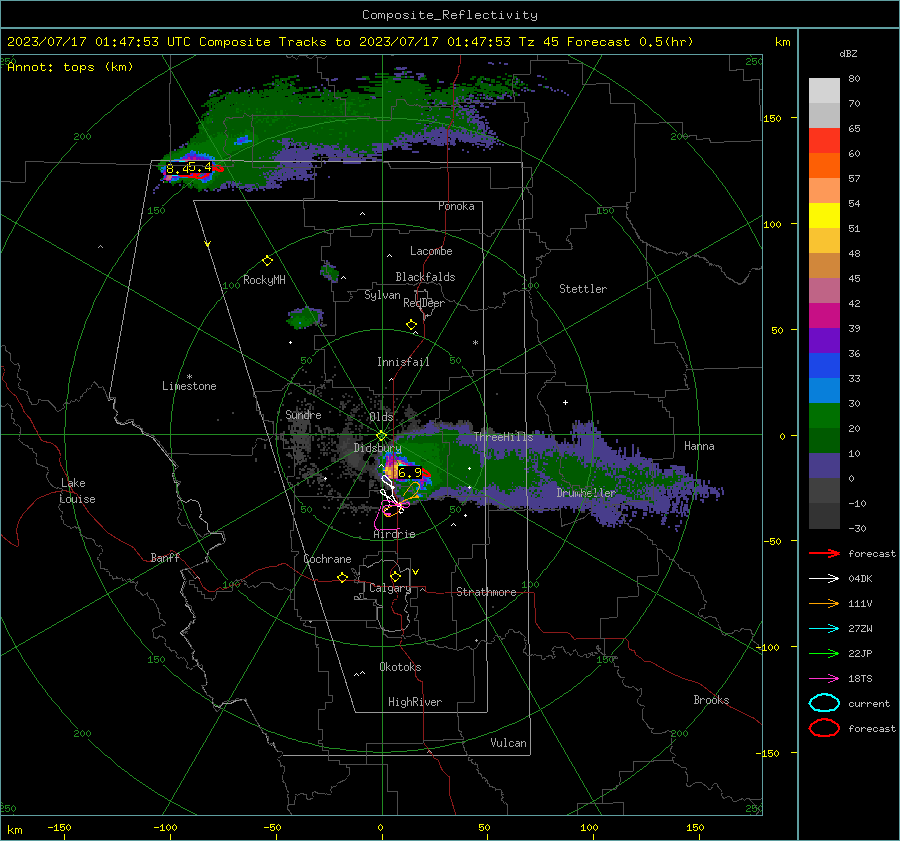The width and height of the screenshot is (900, 841).
Task: Click the yellow diamond marker above Calgary
Action: 395,576
